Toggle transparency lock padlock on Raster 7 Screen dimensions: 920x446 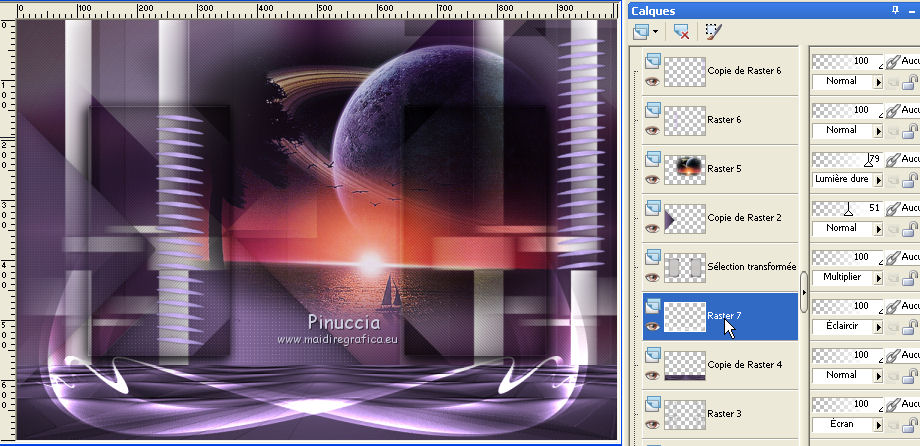911,327
